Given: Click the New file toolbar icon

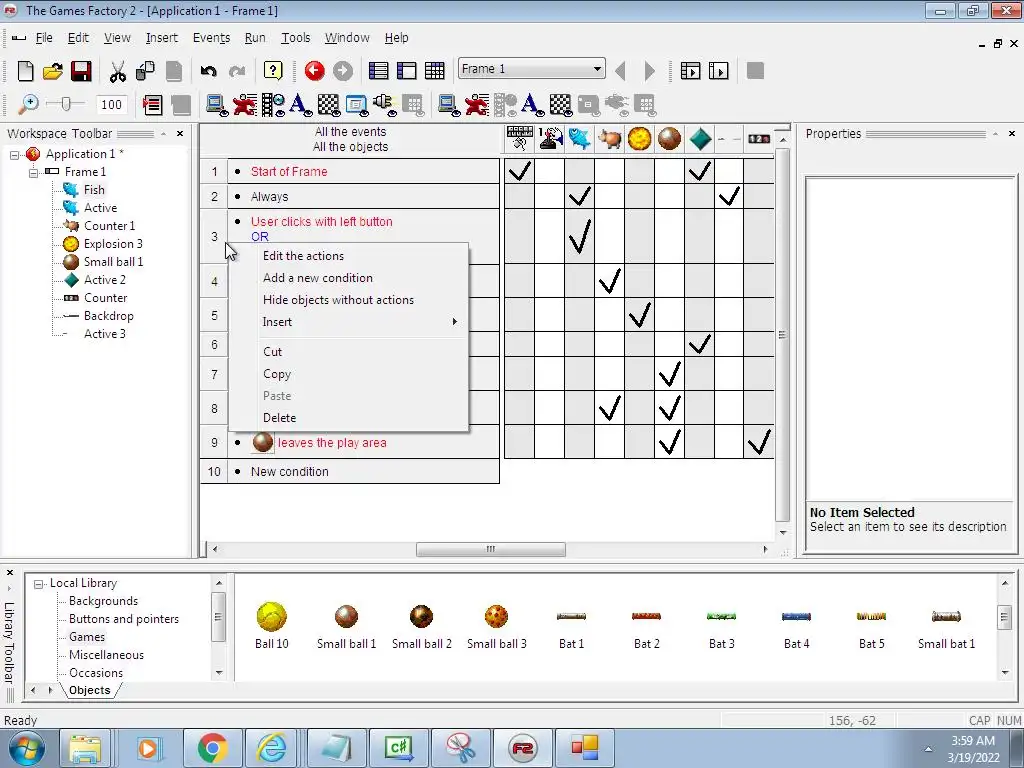Looking at the screenshot, I should 25,71.
